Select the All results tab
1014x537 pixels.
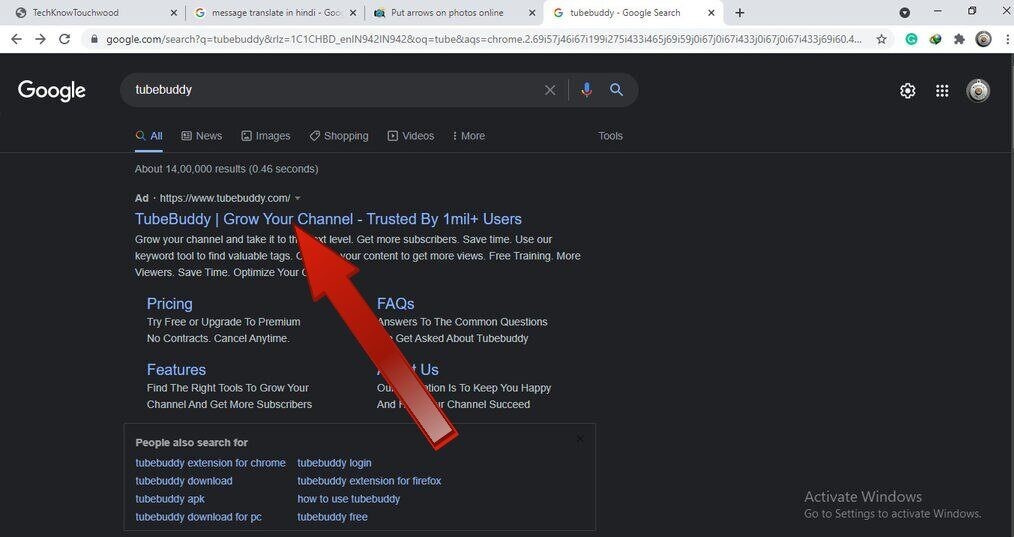pyautogui.click(x=149, y=136)
